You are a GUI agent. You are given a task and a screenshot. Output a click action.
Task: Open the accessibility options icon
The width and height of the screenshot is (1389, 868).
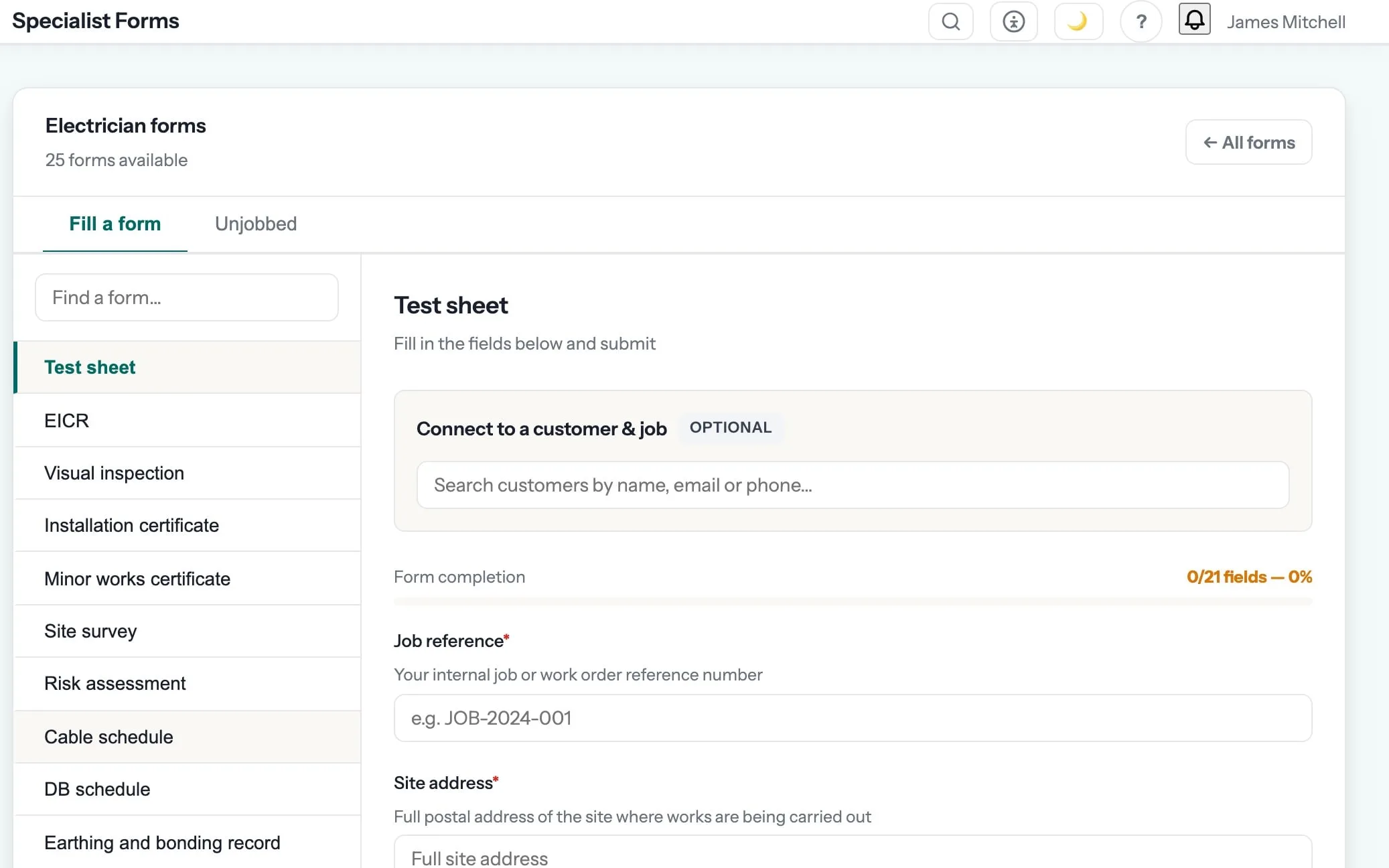point(1013,22)
